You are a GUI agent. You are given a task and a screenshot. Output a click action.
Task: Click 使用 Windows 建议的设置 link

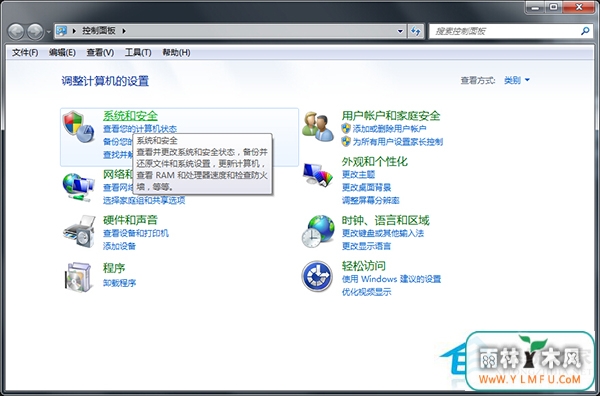click(x=391, y=279)
